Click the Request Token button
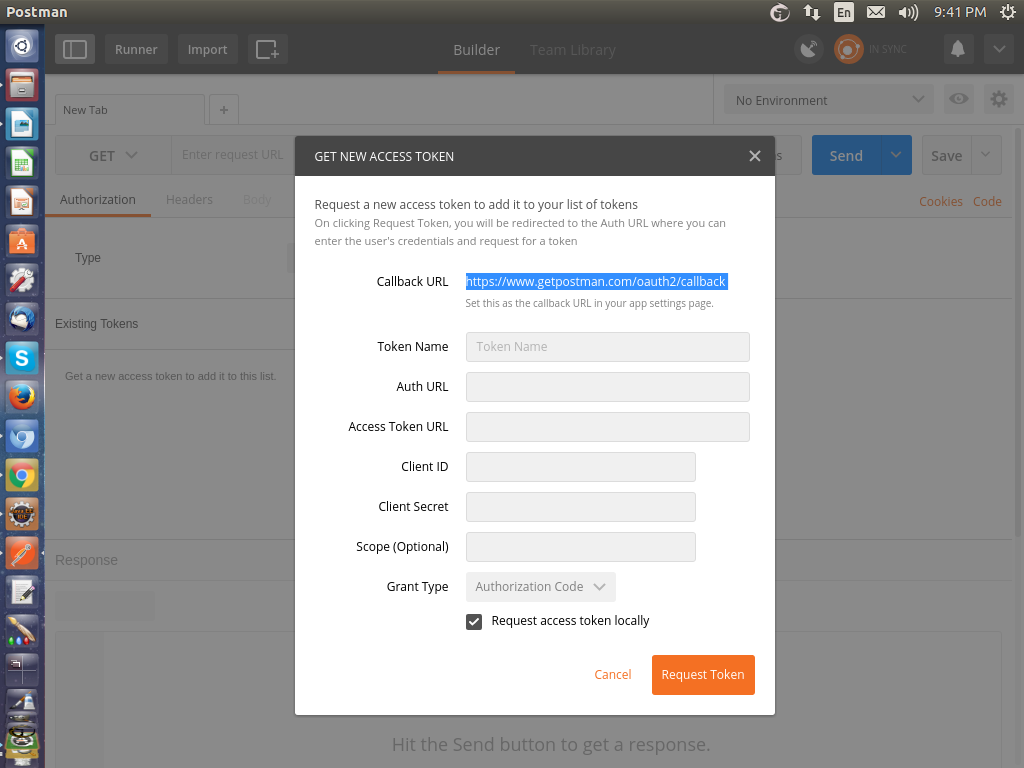Image resolution: width=1024 pixels, height=768 pixels. (703, 675)
